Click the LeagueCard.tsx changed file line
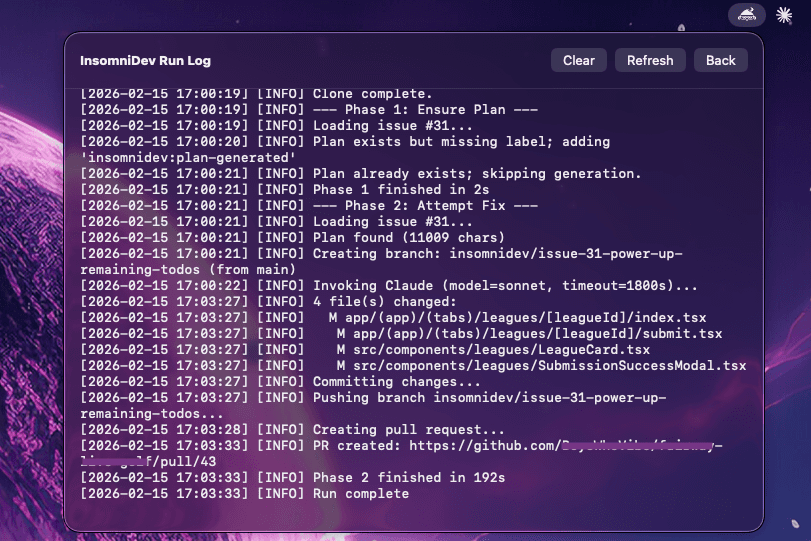The width and height of the screenshot is (811, 541). (492, 350)
